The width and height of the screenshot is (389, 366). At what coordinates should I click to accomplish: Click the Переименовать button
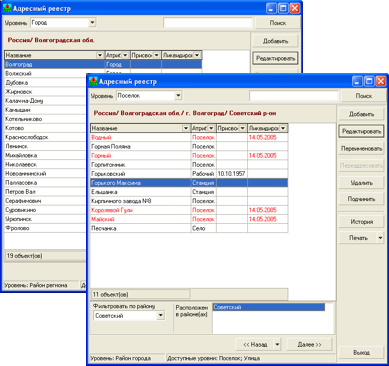(x=361, y=149)
